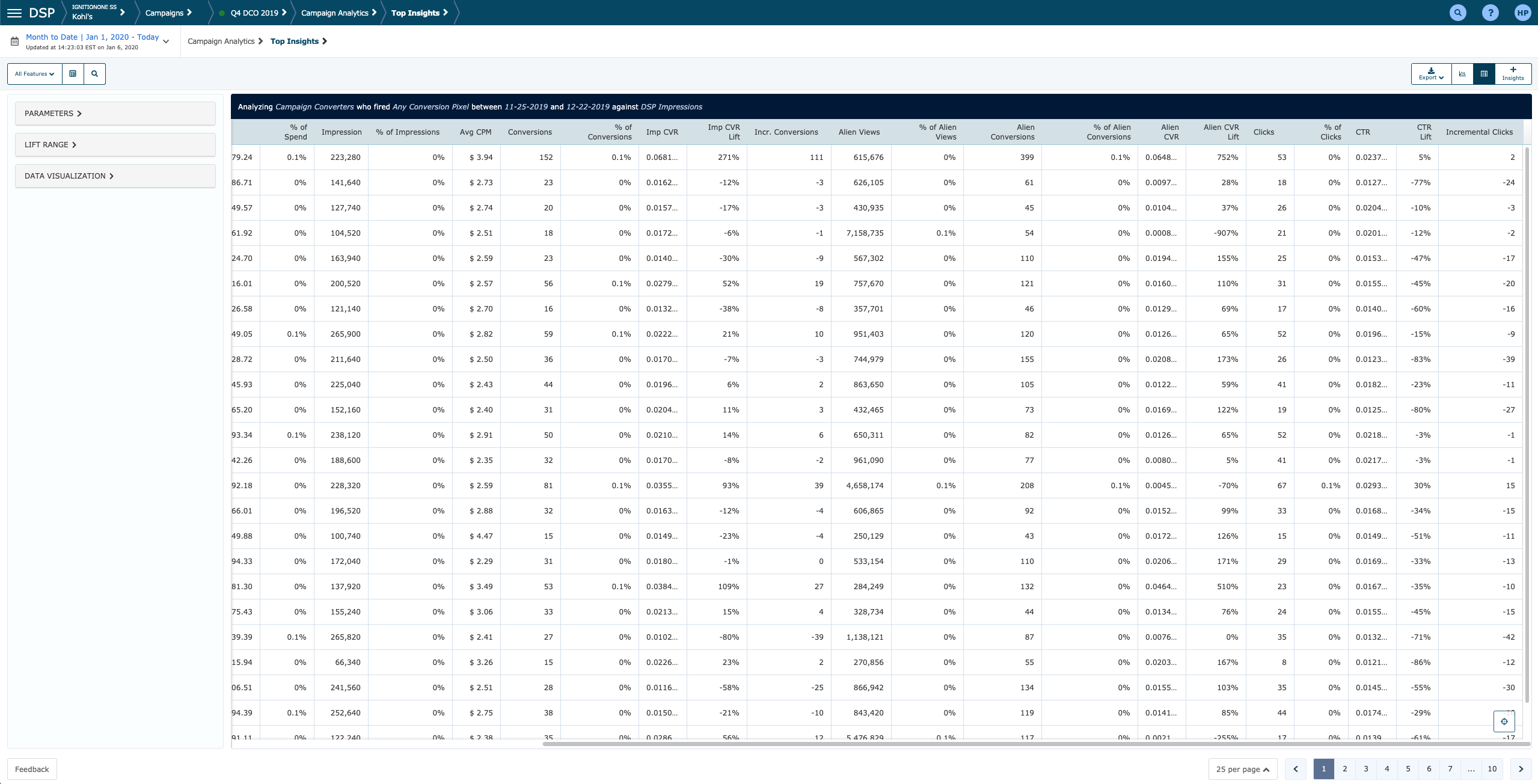This screenshot has height=784, width=1538.
Task: Open the HP user profile avatar
Action: tap(1522, 13)
